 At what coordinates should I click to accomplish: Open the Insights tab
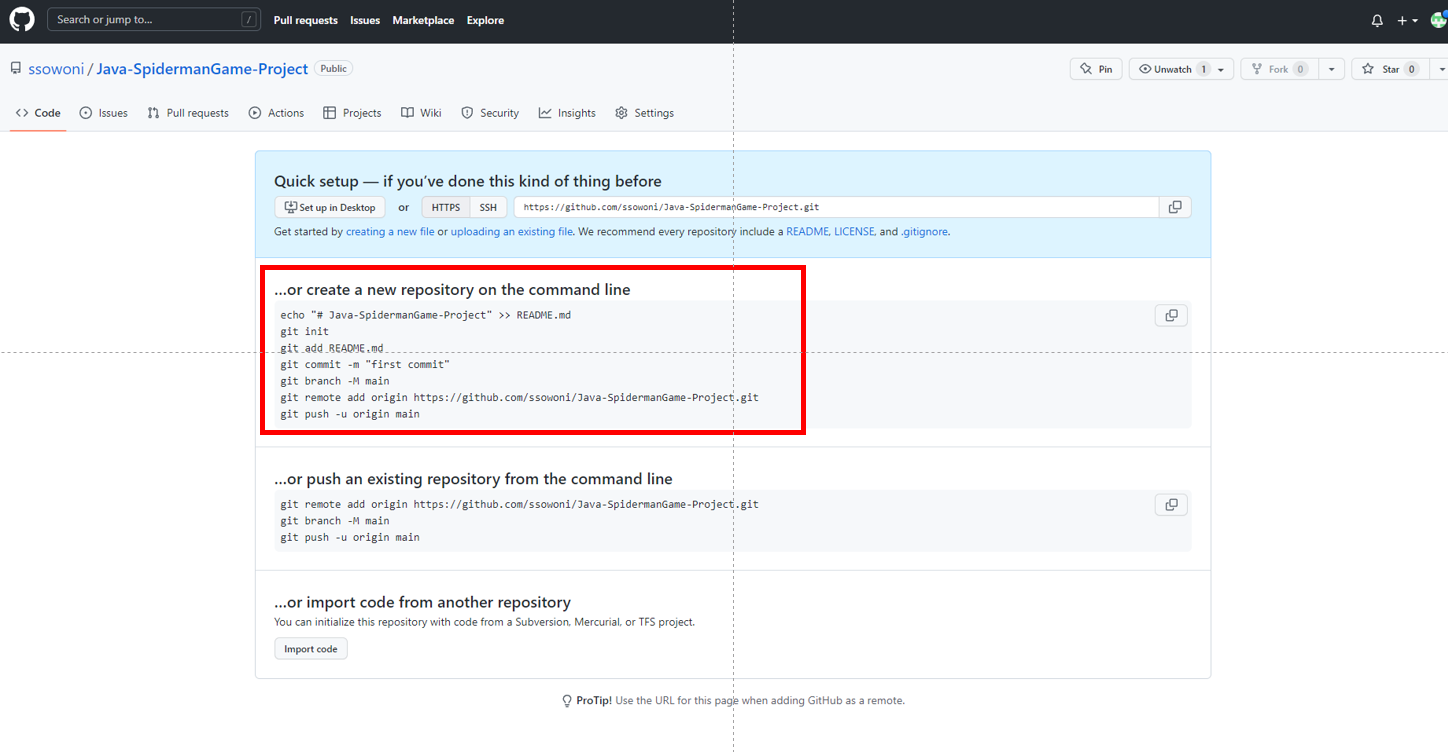pos(567,113)
